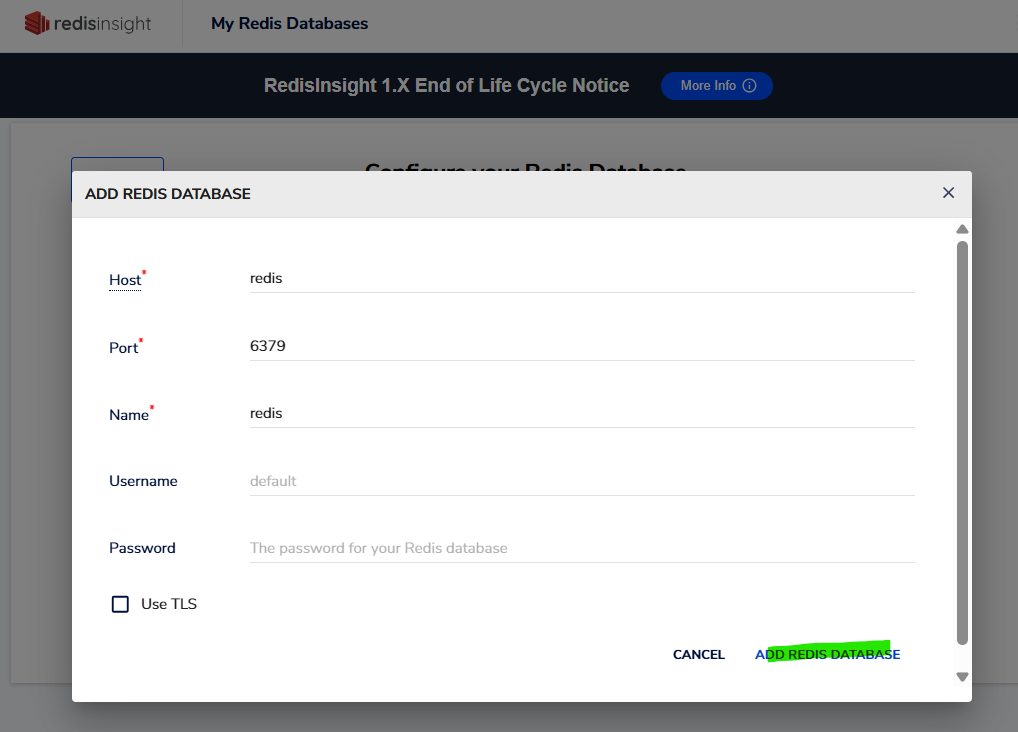Click the Port input field
The image size is (1018, 732).
582,346
